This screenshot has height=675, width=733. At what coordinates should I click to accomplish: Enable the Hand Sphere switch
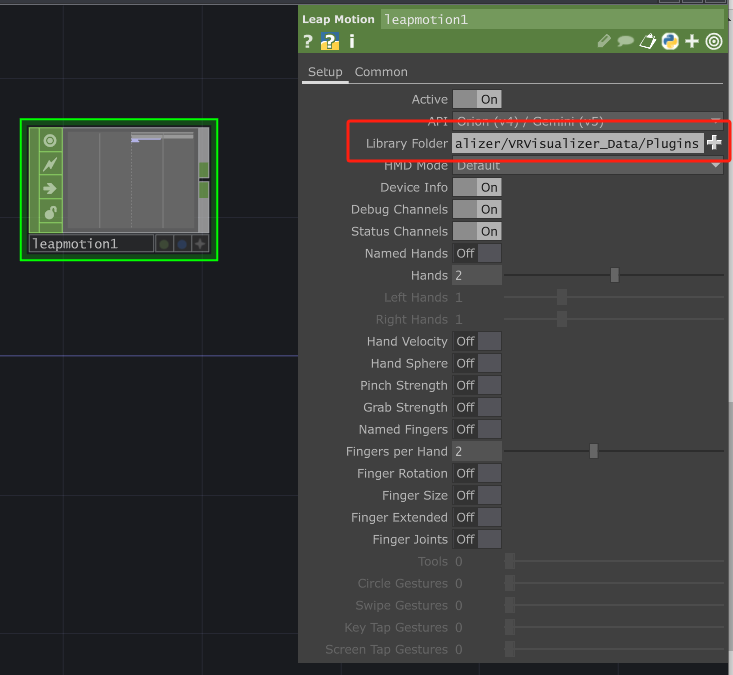[x=477, y=363]
